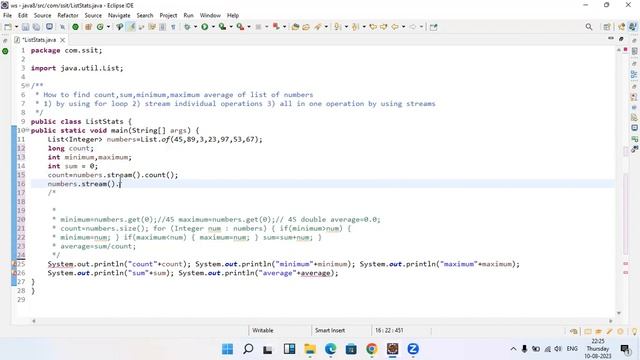Viewport: 640px width, 360px height.
Task: Open the Back history dropdown arrow
Action: tap(403, 27)
